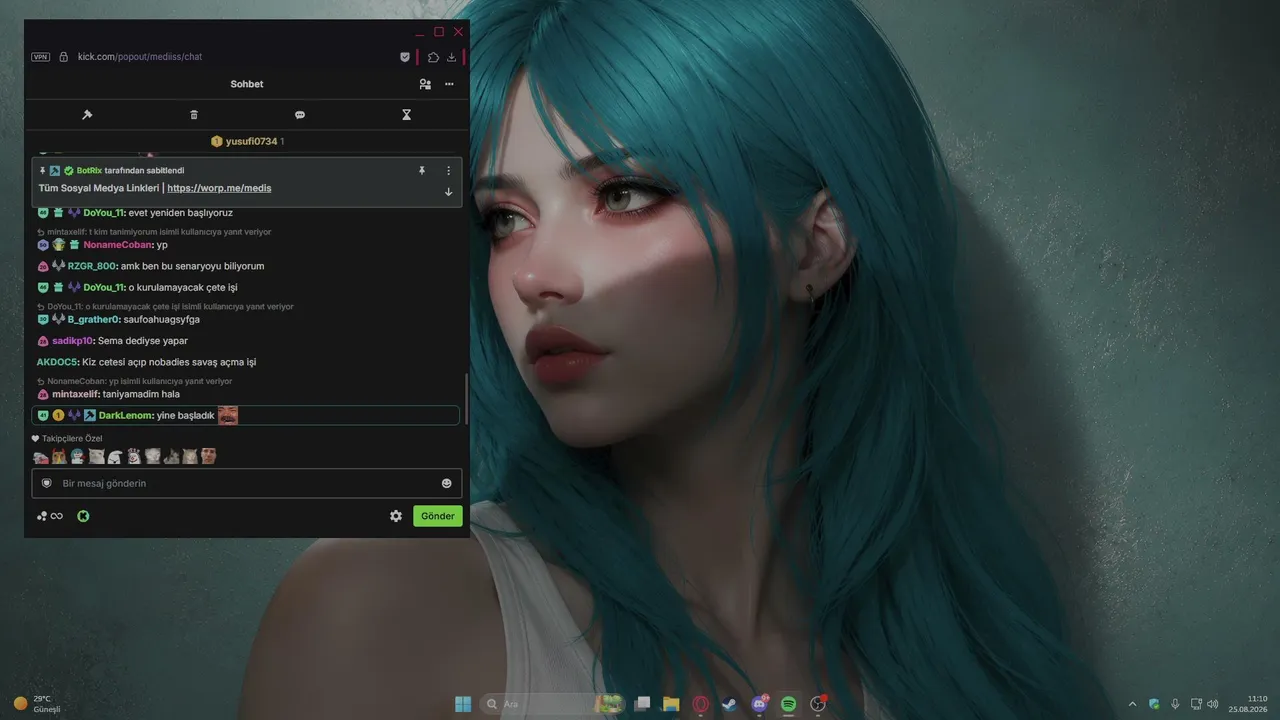Viewport: 1280px width, 720px height.
Task: Click the green Kick logo icon
Action: [84, 516]
